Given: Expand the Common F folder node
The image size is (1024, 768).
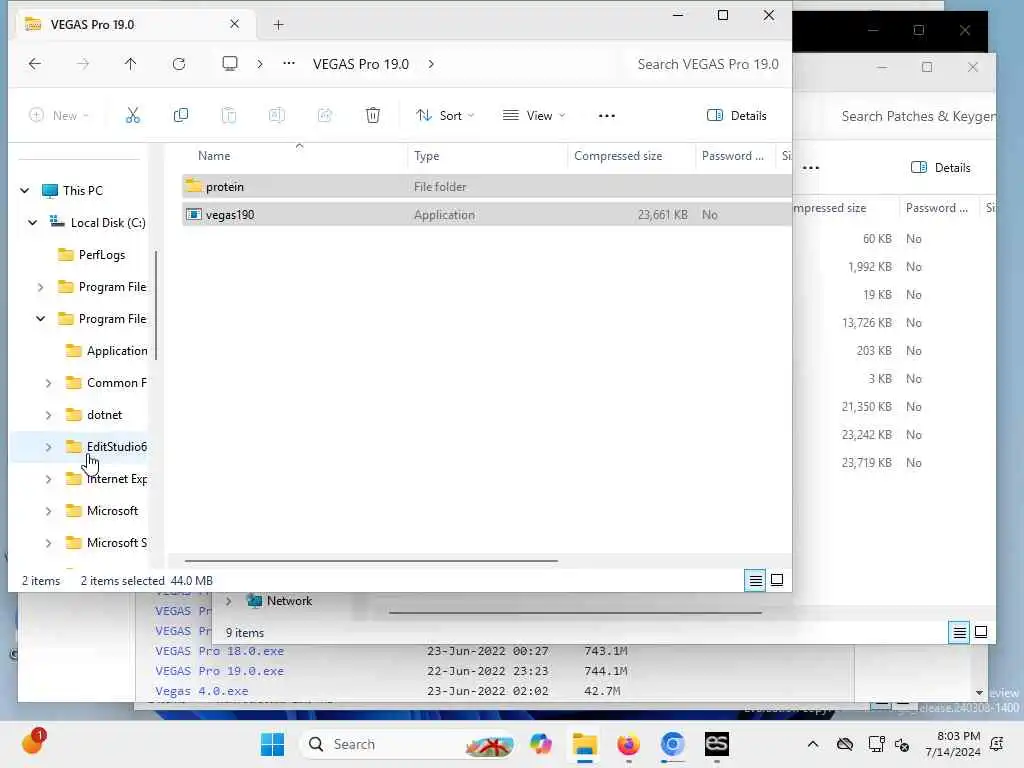Looking at the screenshot, I should [x=48, y=383].
